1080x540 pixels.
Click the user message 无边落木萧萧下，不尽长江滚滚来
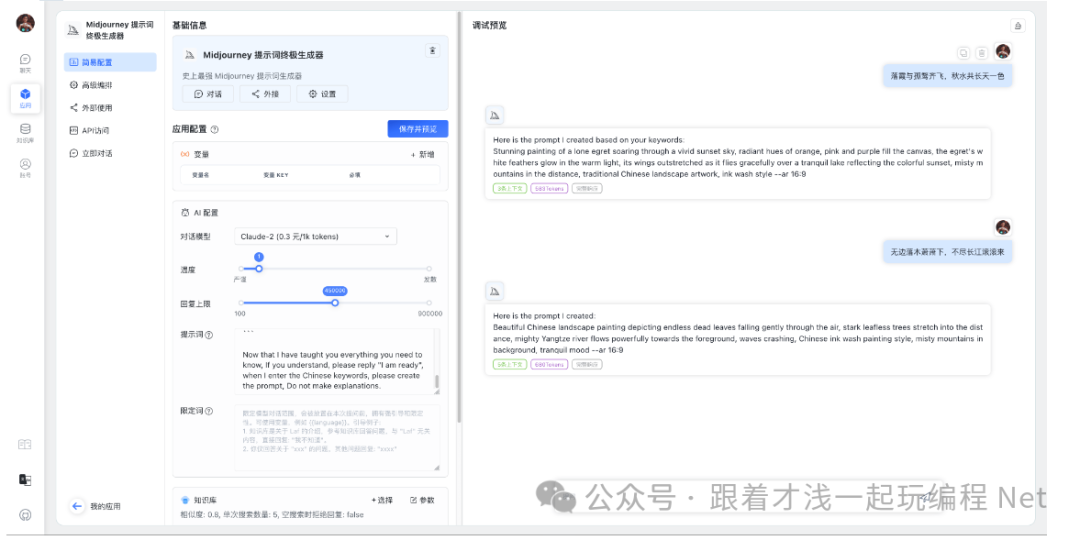tap(948, 252)
